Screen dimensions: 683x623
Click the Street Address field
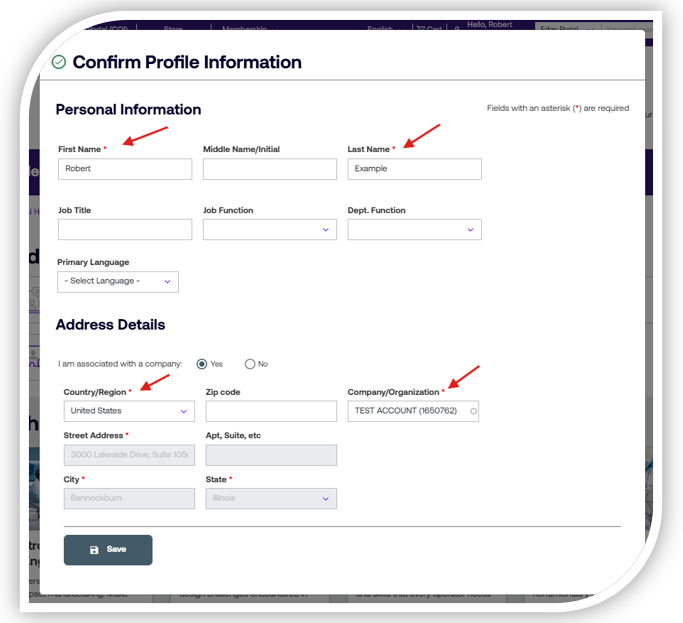point(128,455)
